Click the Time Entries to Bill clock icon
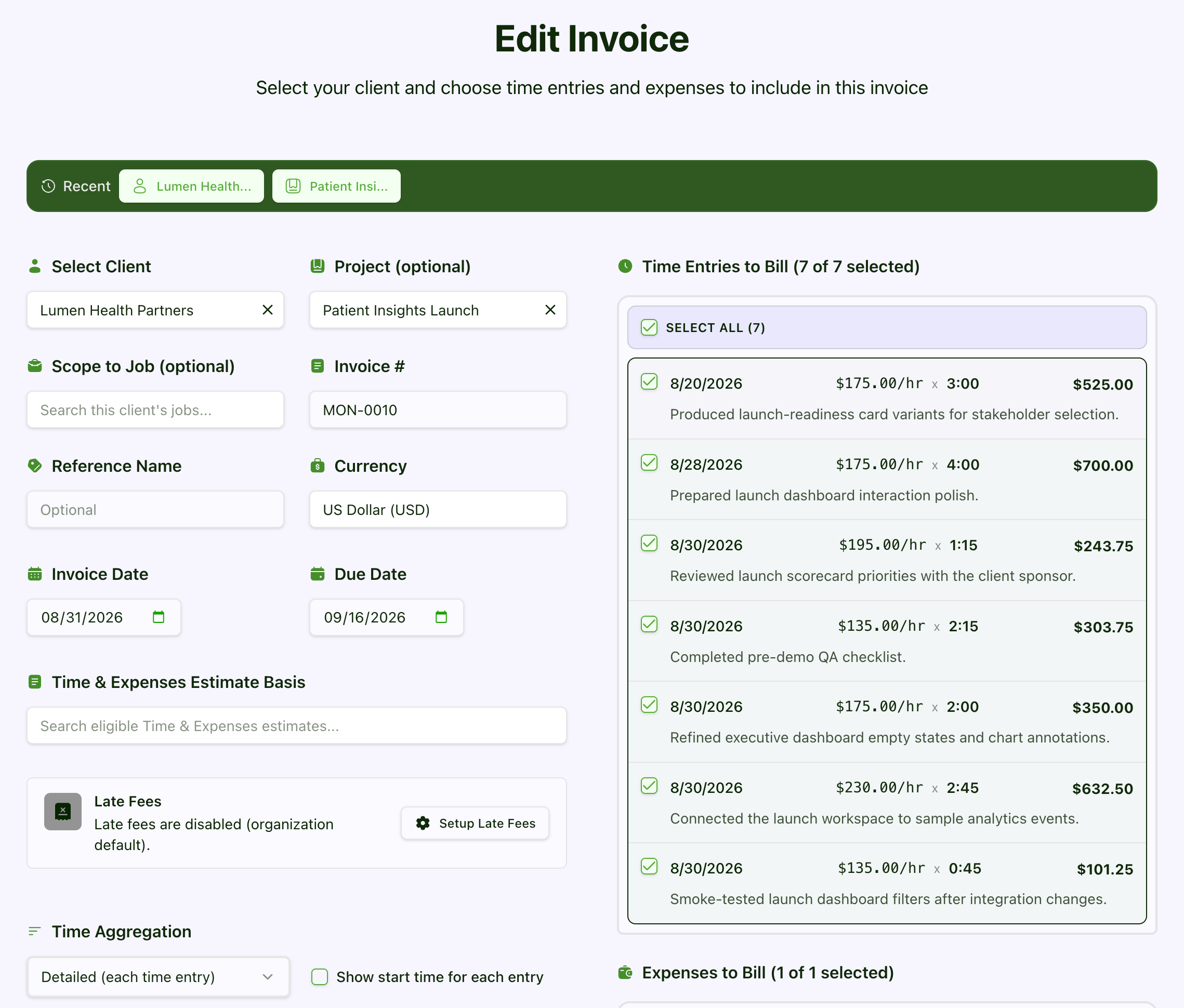The height and width of the screenshot is (1008, 1184). 625,266
